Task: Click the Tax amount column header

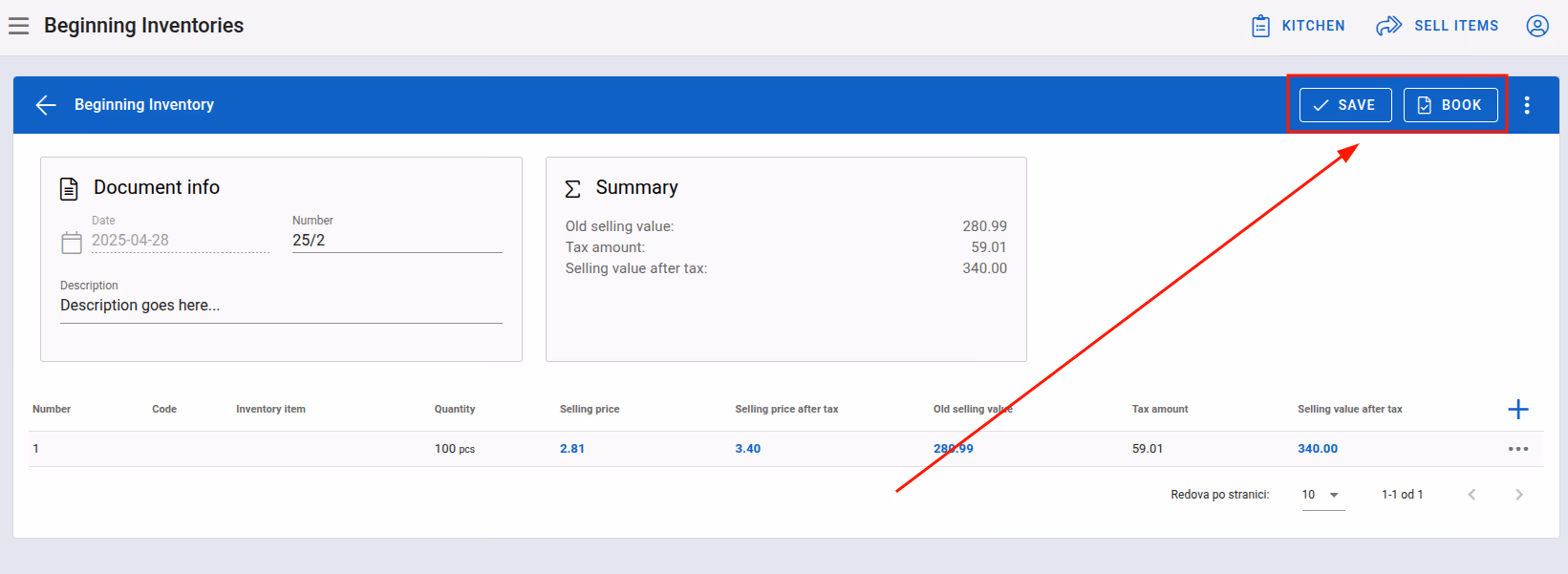Action: 1160,409
